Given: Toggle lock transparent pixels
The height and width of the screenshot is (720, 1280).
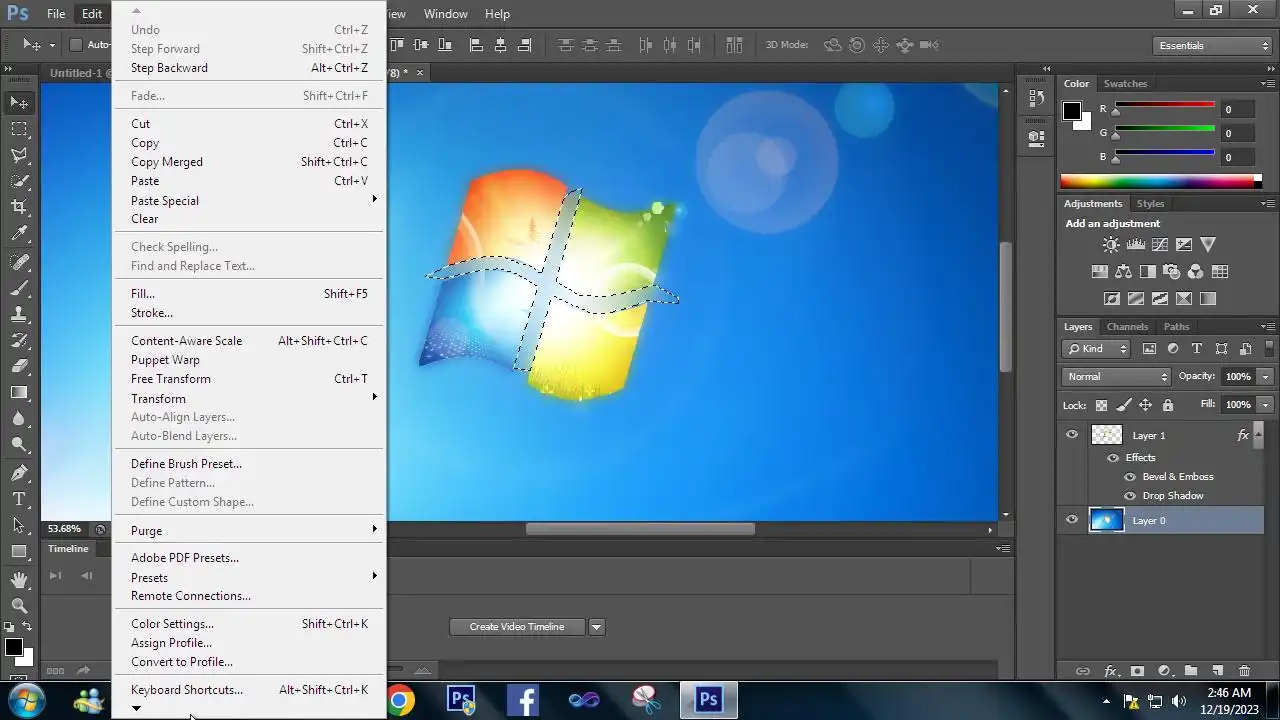Looking at the screenshot, I should coord(1101,405).
